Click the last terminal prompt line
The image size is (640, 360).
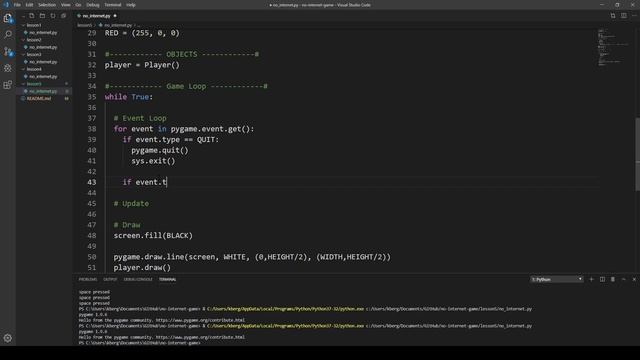pos(140,343)
